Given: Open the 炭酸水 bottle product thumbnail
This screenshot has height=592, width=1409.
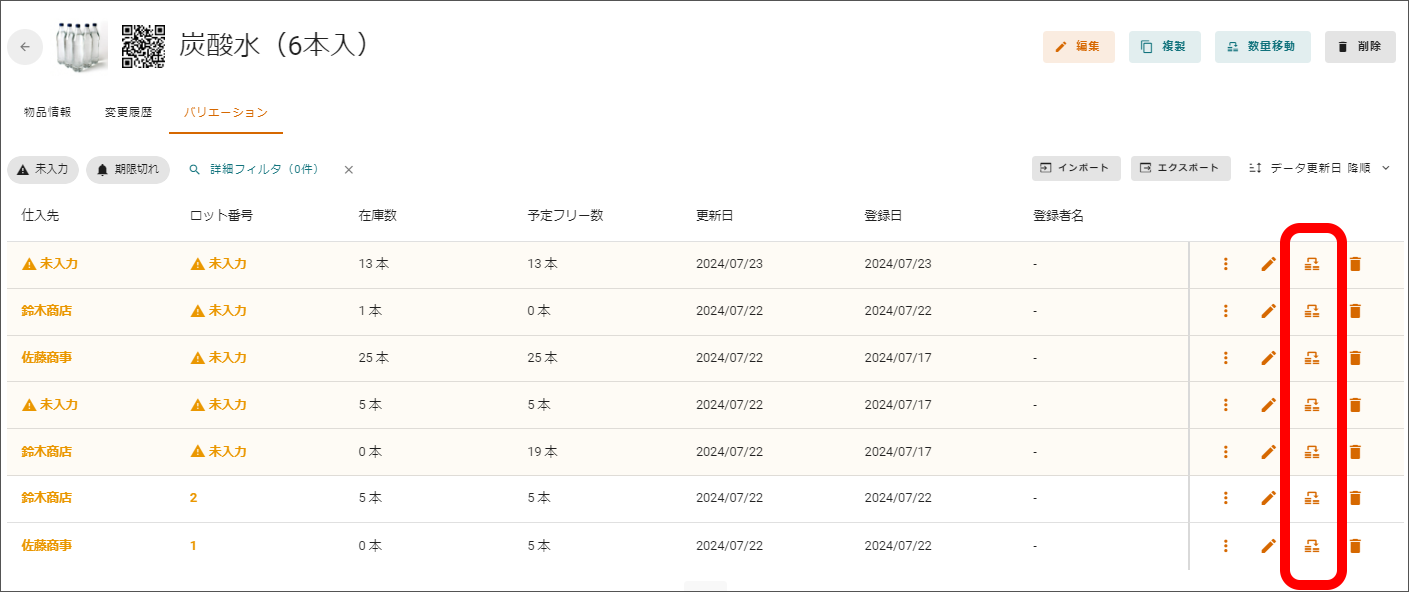Looking at the screenshot, I should pyautogui.click(x=81, y=46).
